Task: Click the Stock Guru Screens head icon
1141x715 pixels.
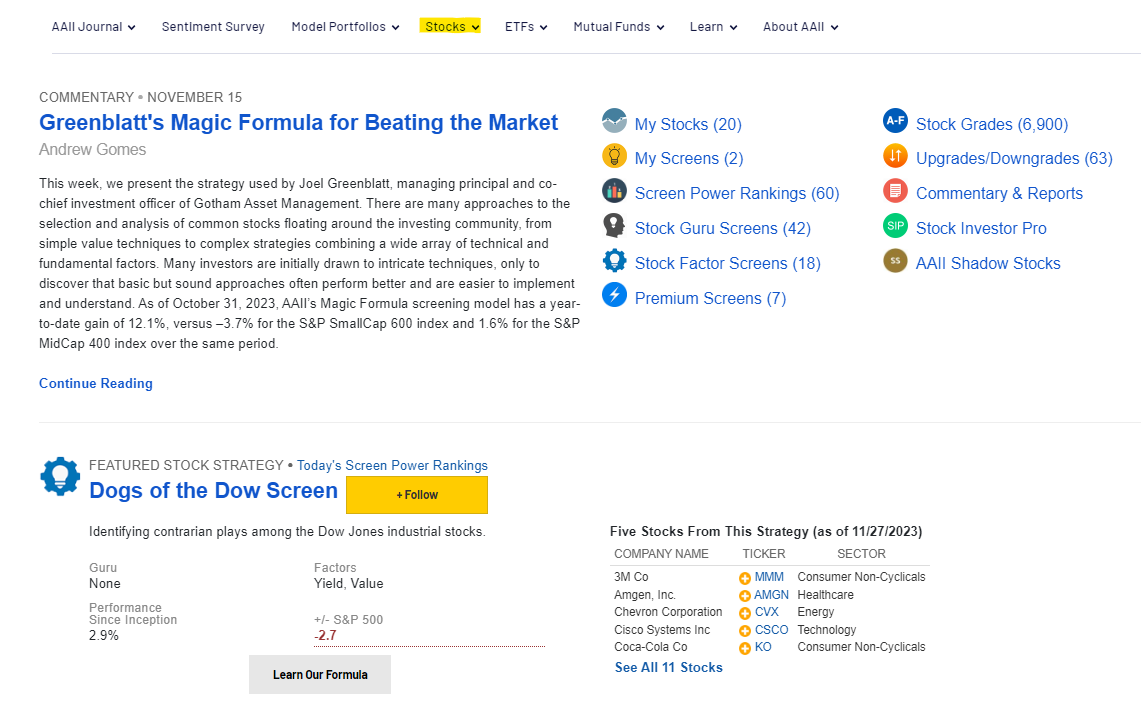Action: click(614, 225)
